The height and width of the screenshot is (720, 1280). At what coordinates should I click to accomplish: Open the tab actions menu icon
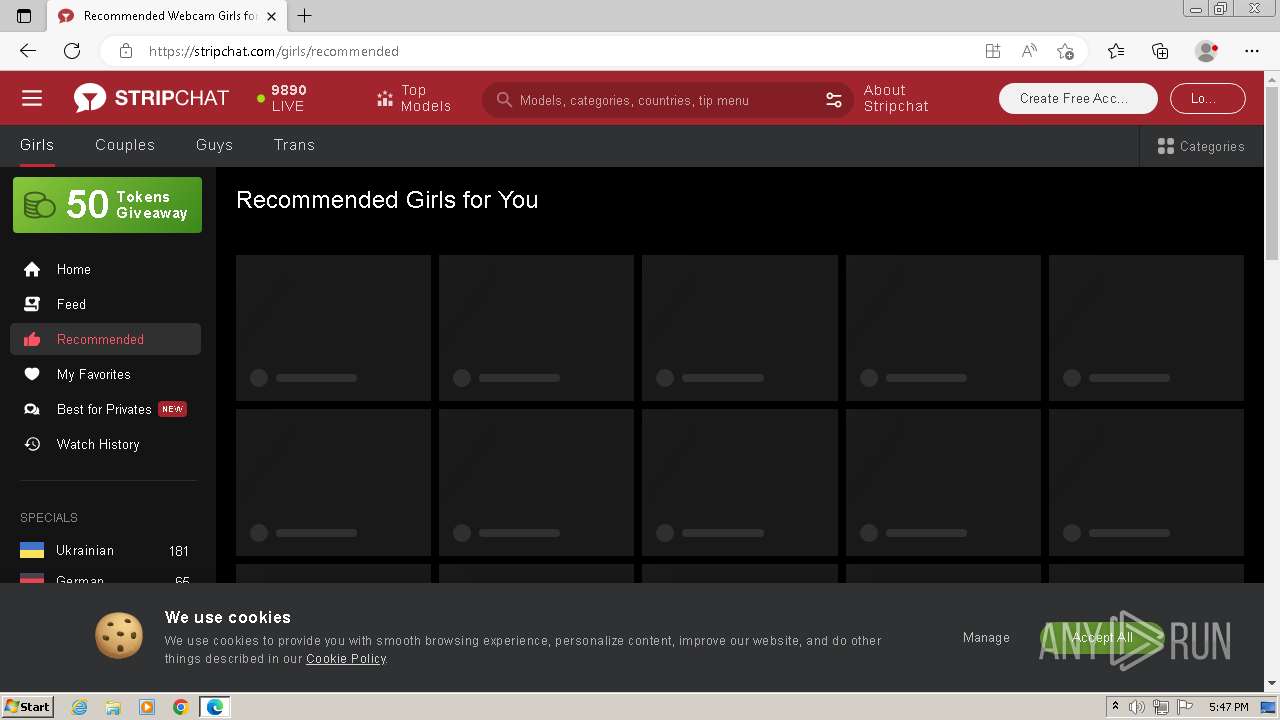pyautogui.click(x=24, y=16)
